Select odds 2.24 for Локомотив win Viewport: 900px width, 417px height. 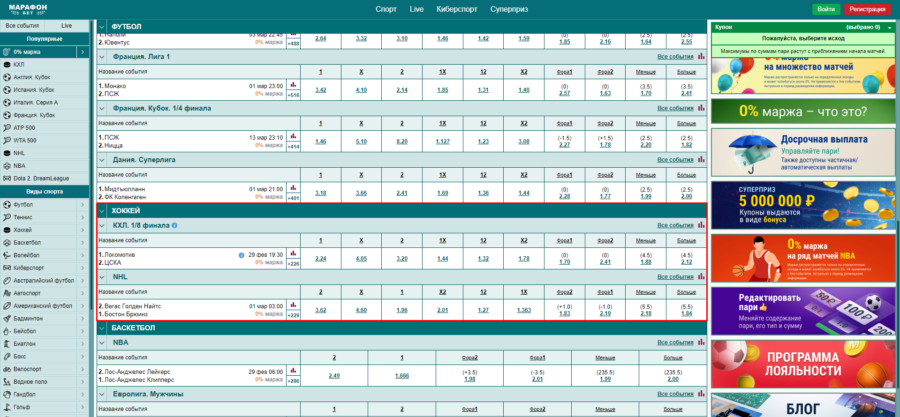(x=320, y=258)
